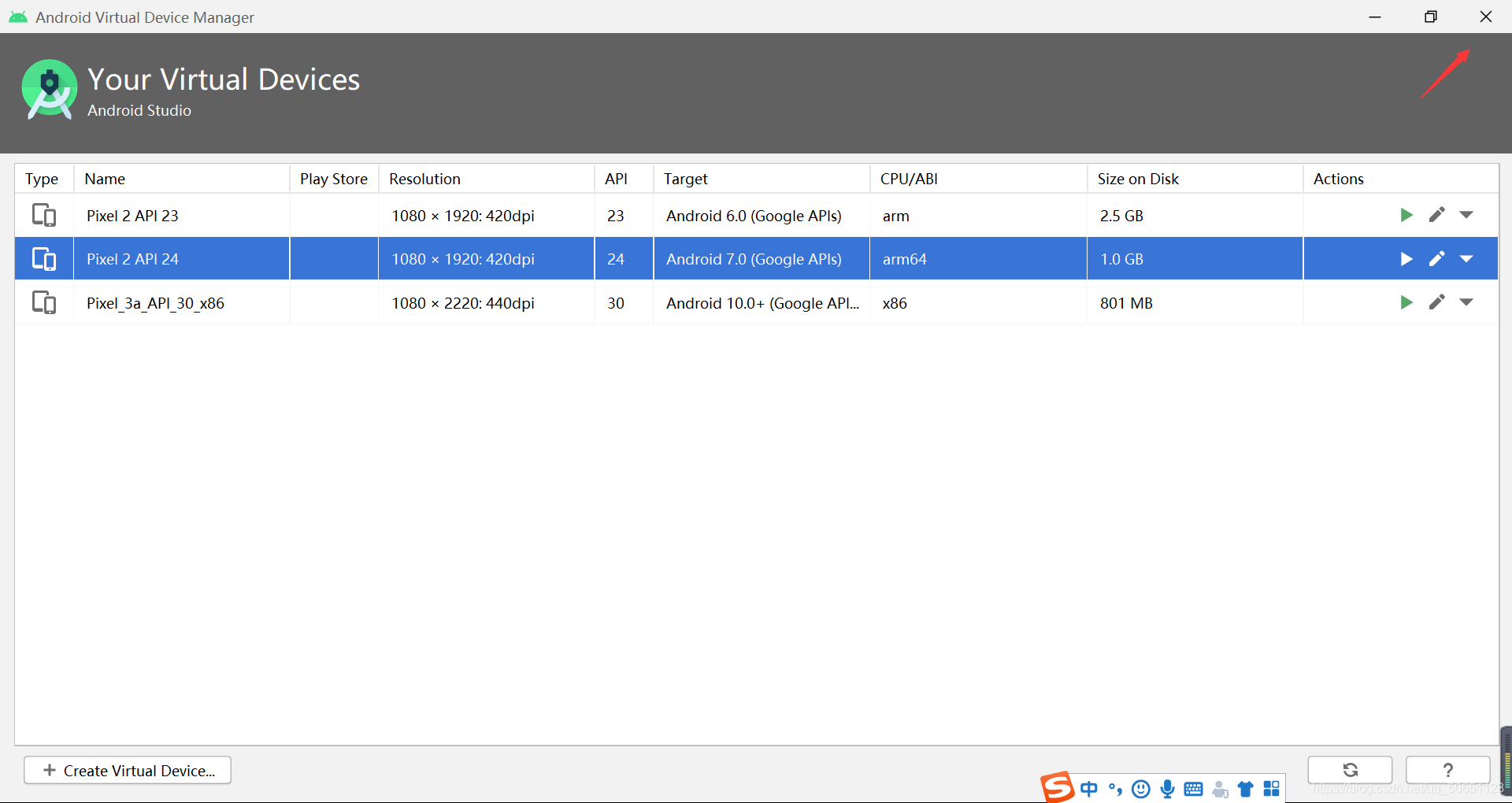Click user account icon in IME bar
Screen dimensions: 1512x803
tap(1220, 789)
